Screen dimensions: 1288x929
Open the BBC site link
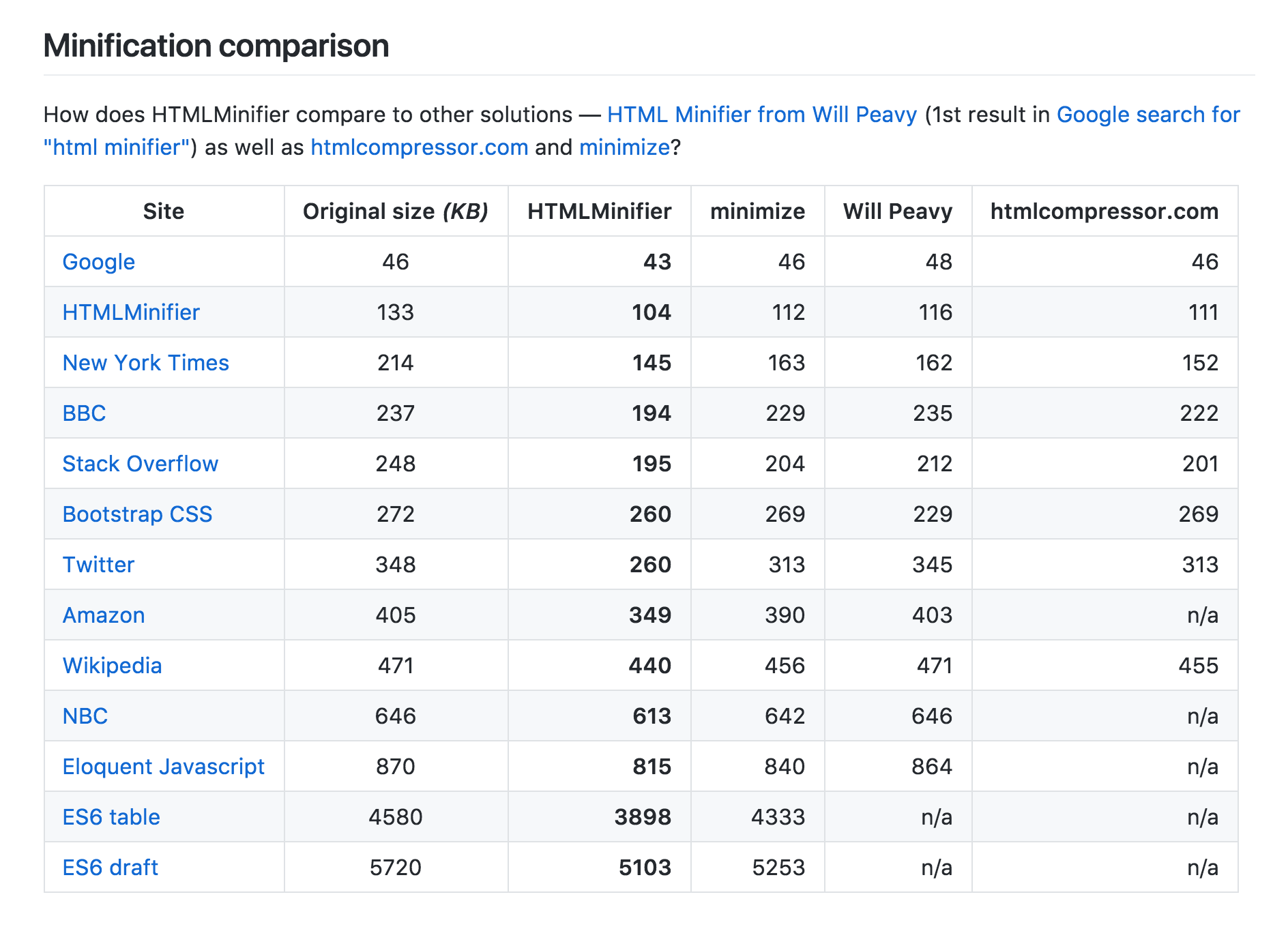point(85,413)
